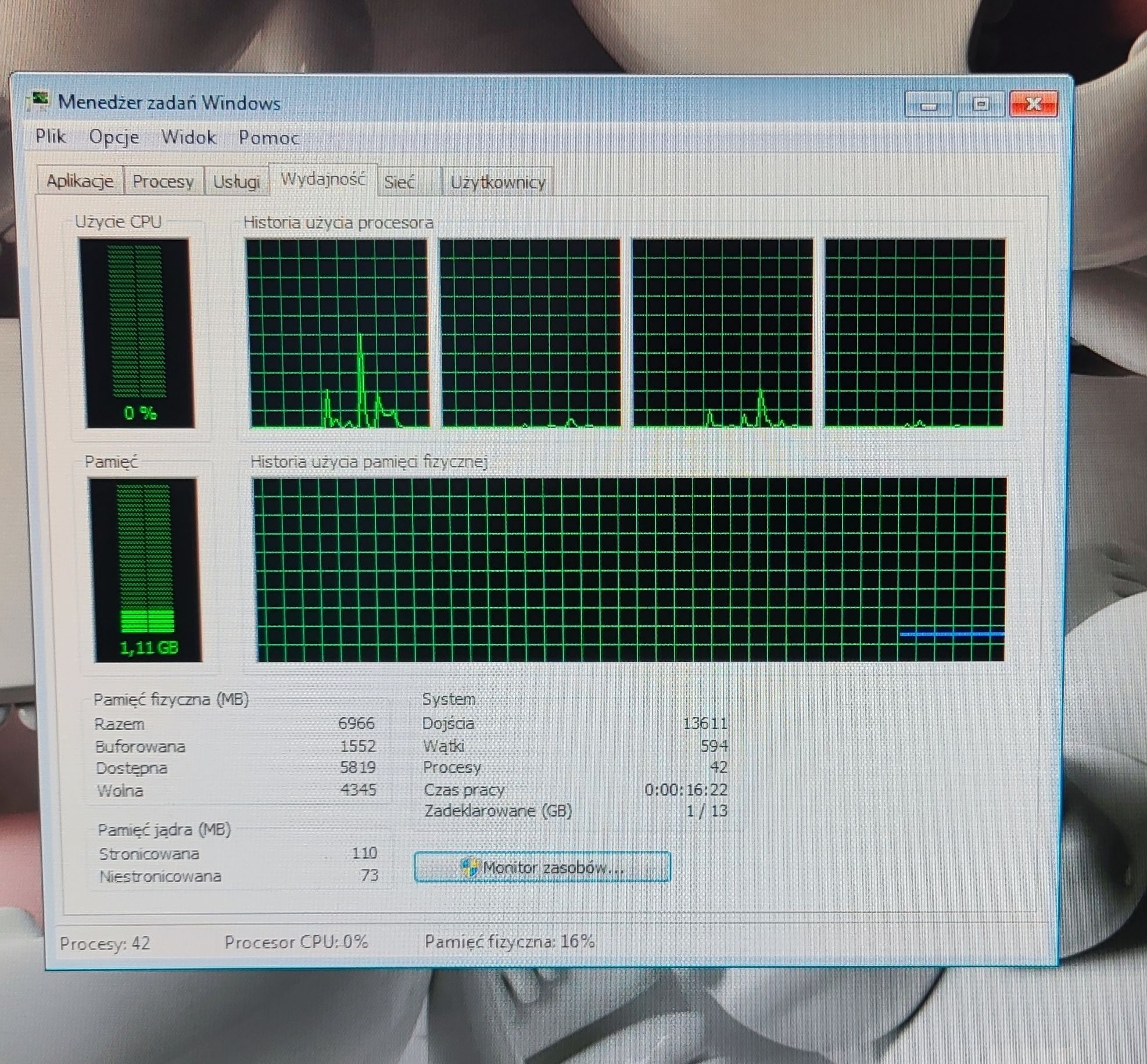The width and height of the screenshot is (1147, 1064).
Task: Click the Procesy value 42 in System
Action: pos(719,767)
